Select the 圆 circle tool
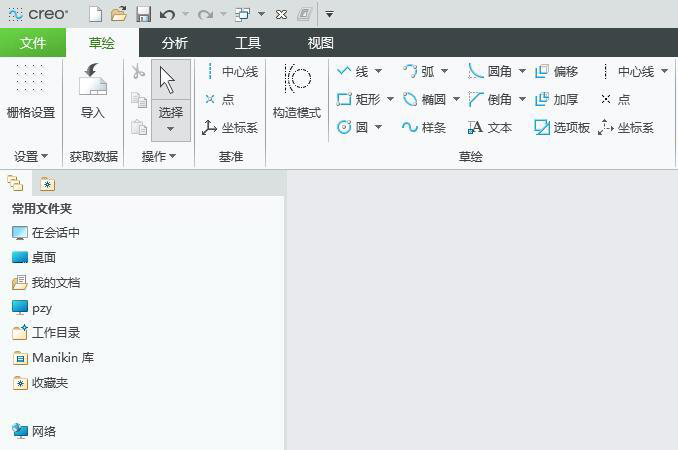Image resolution: width=678 pixels, height=450 pixels. (x=352, y=127)
